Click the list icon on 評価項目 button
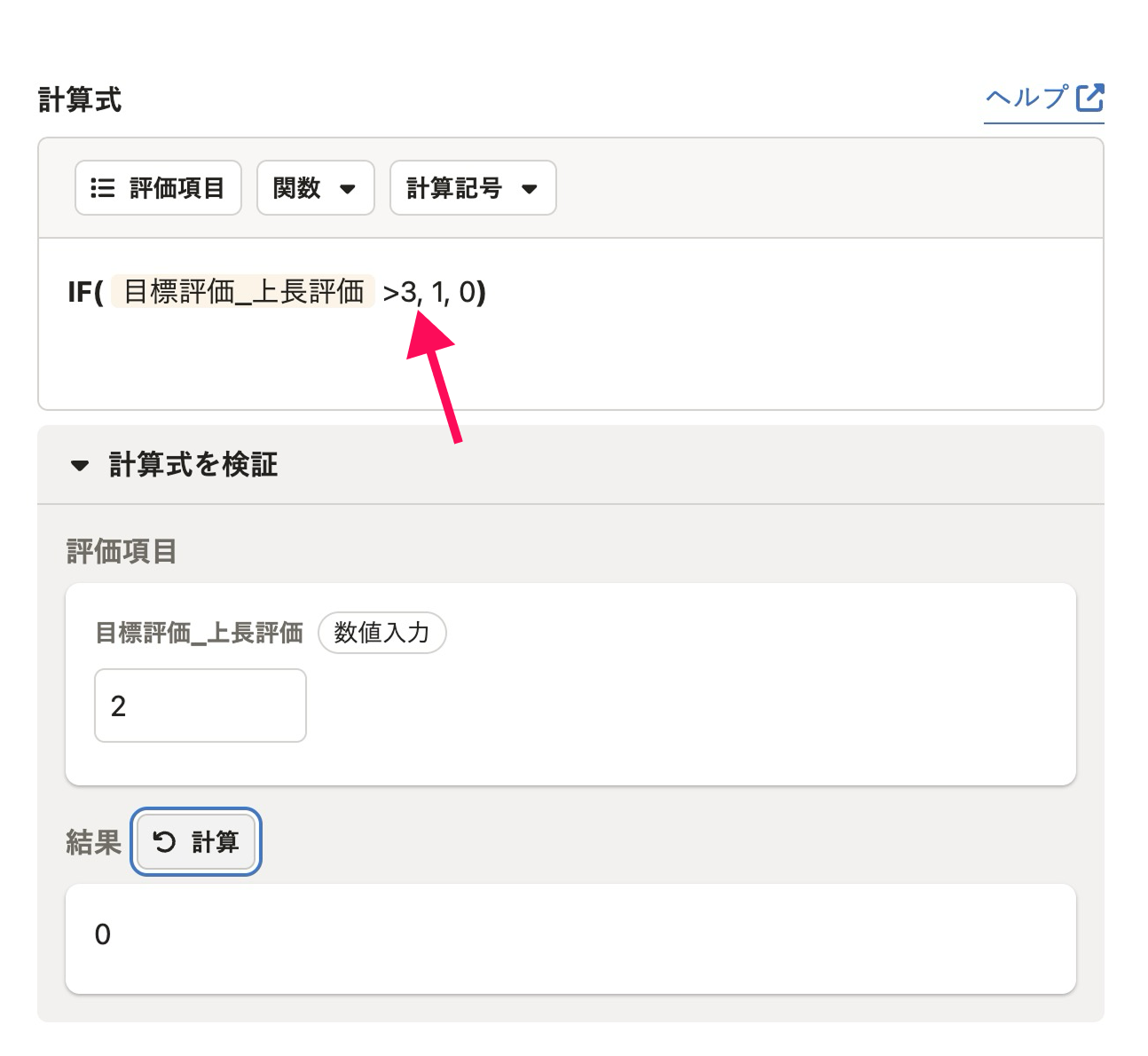 103,188
